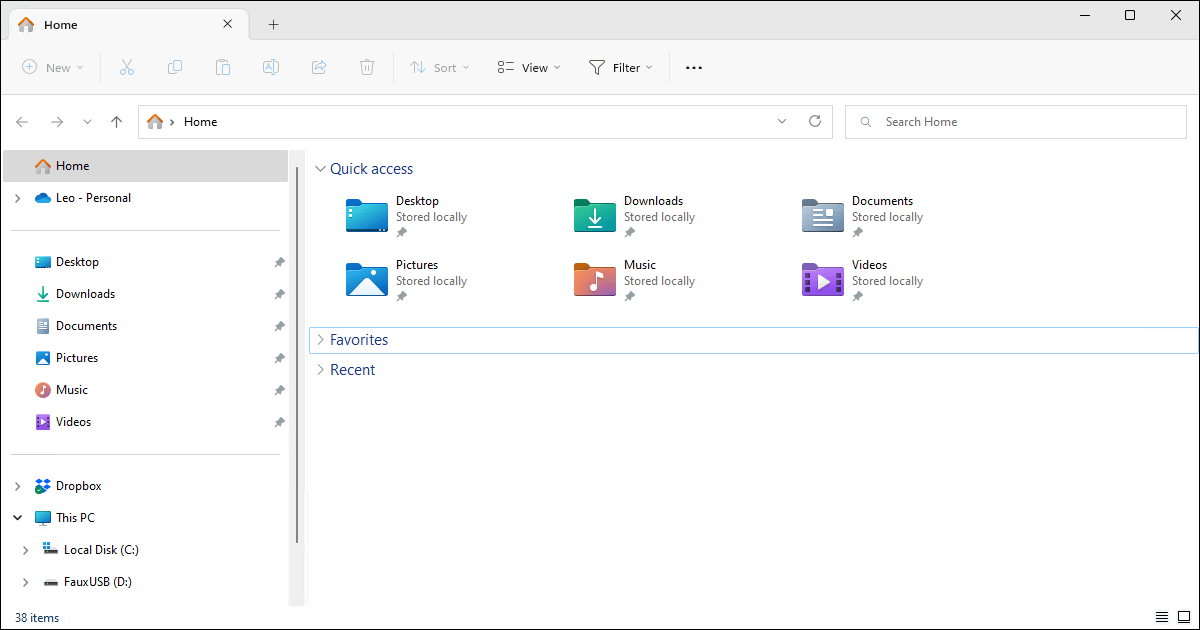The width and height of the screenshot is (1200, 630).
Task: Expand the Recent section
Action: coord(320,370)
